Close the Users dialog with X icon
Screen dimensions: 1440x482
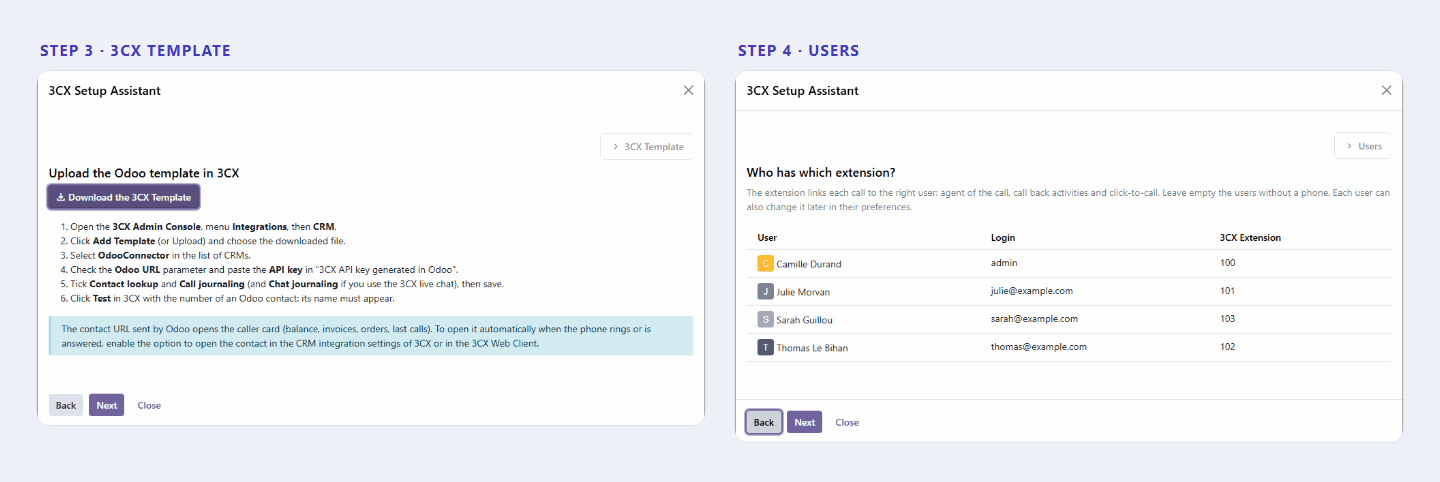tap(1386, 90)
